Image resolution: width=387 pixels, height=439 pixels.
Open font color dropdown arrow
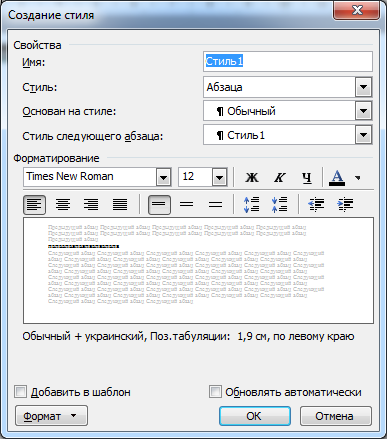point(358,178)
